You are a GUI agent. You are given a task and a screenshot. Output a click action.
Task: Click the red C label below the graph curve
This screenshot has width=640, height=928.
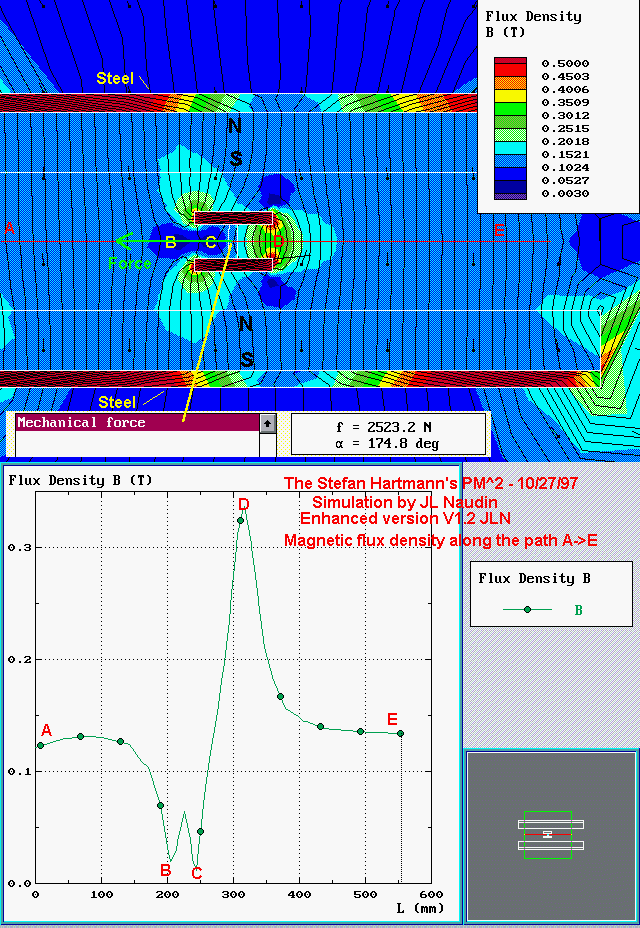pos(197,873)
